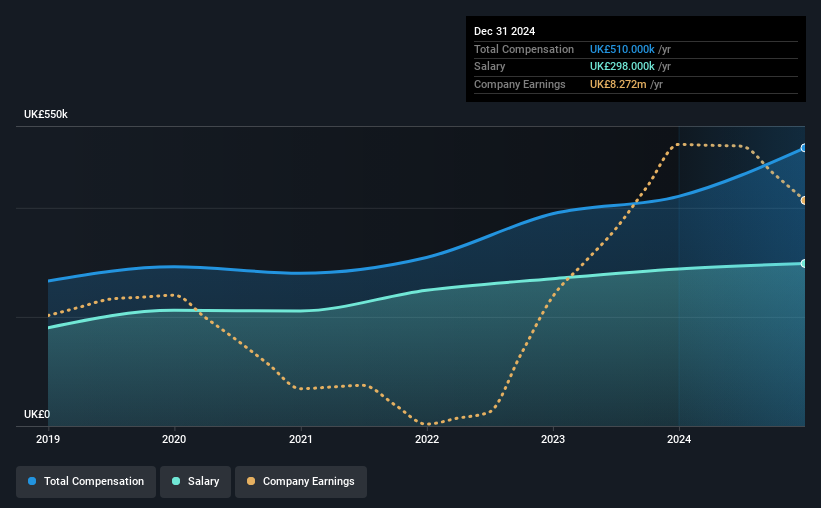Viewport: 821px width, 508px height.
Task: Click the 2024 x-axis label
Action: click(x=679, y=439)
